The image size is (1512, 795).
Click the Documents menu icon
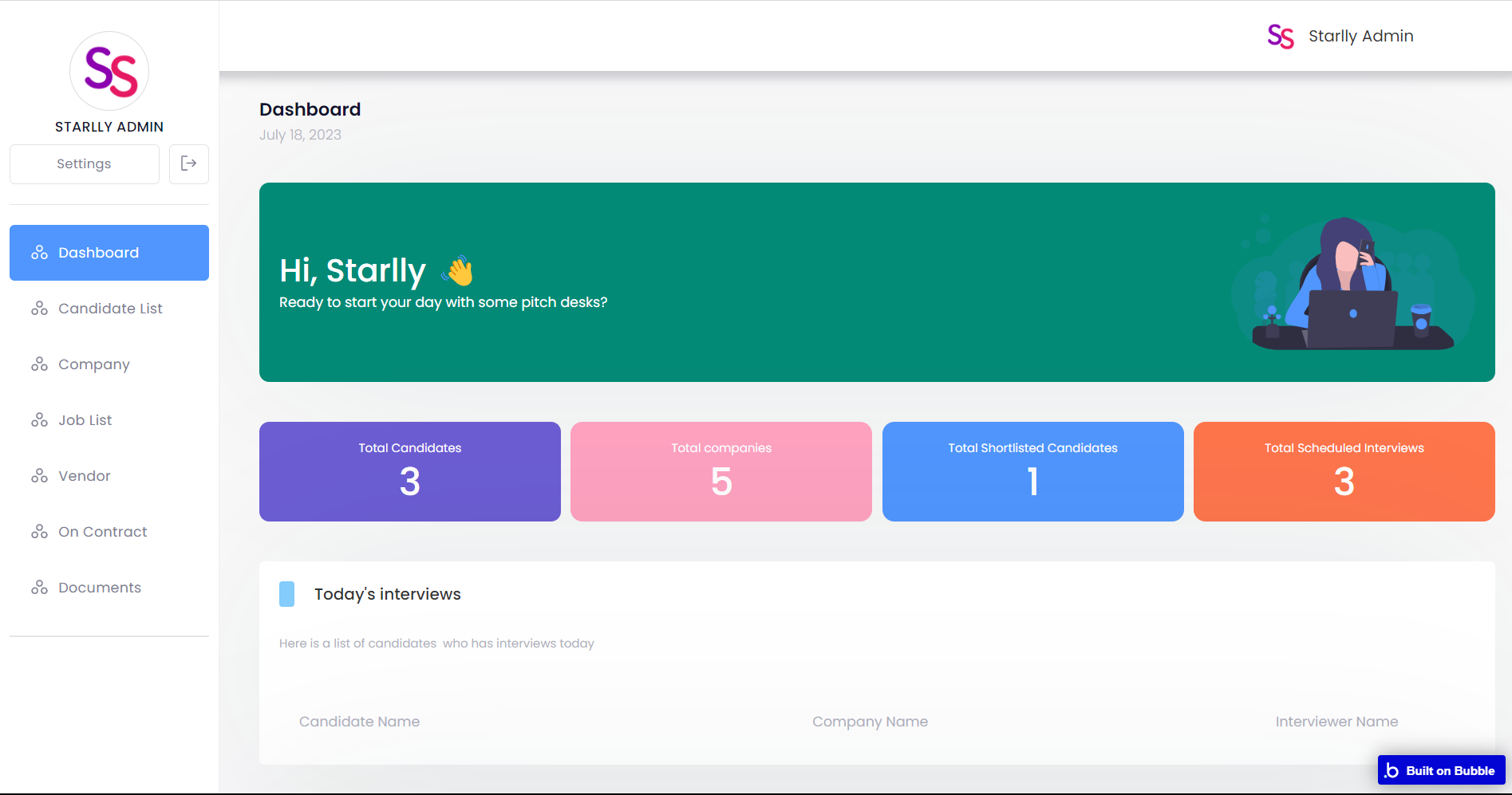[x=40, y=588]
